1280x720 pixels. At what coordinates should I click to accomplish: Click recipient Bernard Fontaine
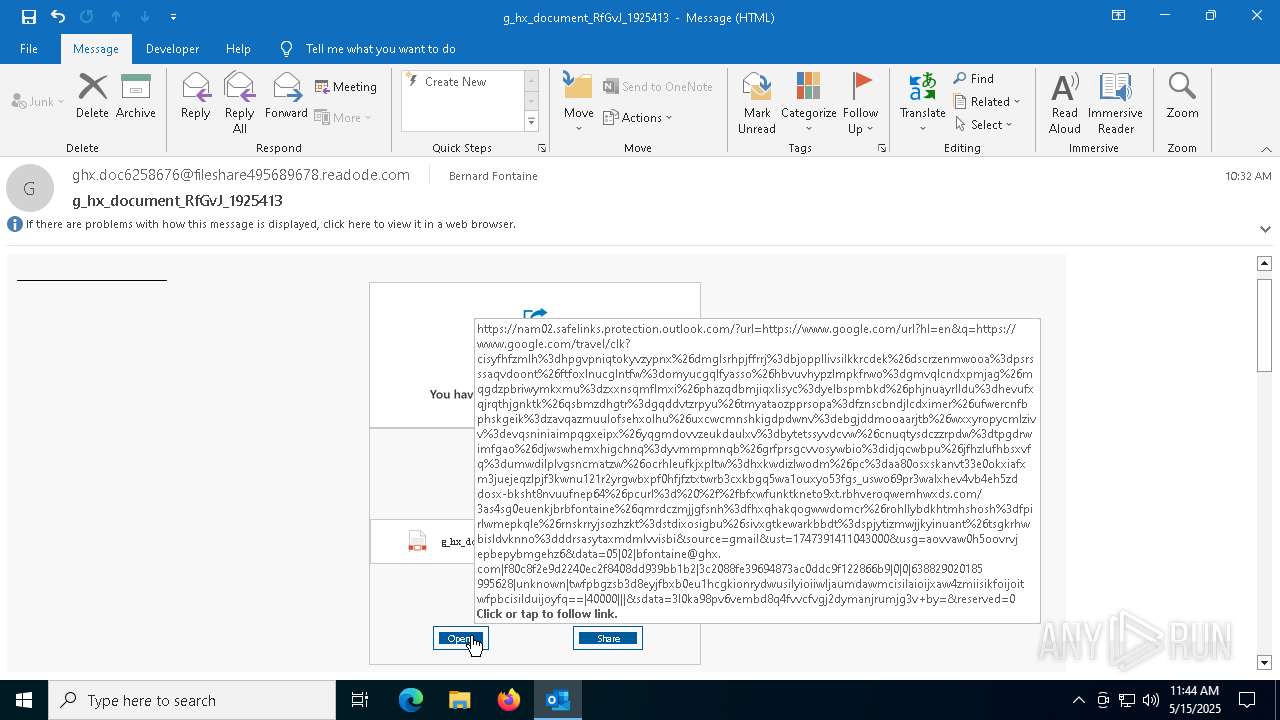pos(493,176)
